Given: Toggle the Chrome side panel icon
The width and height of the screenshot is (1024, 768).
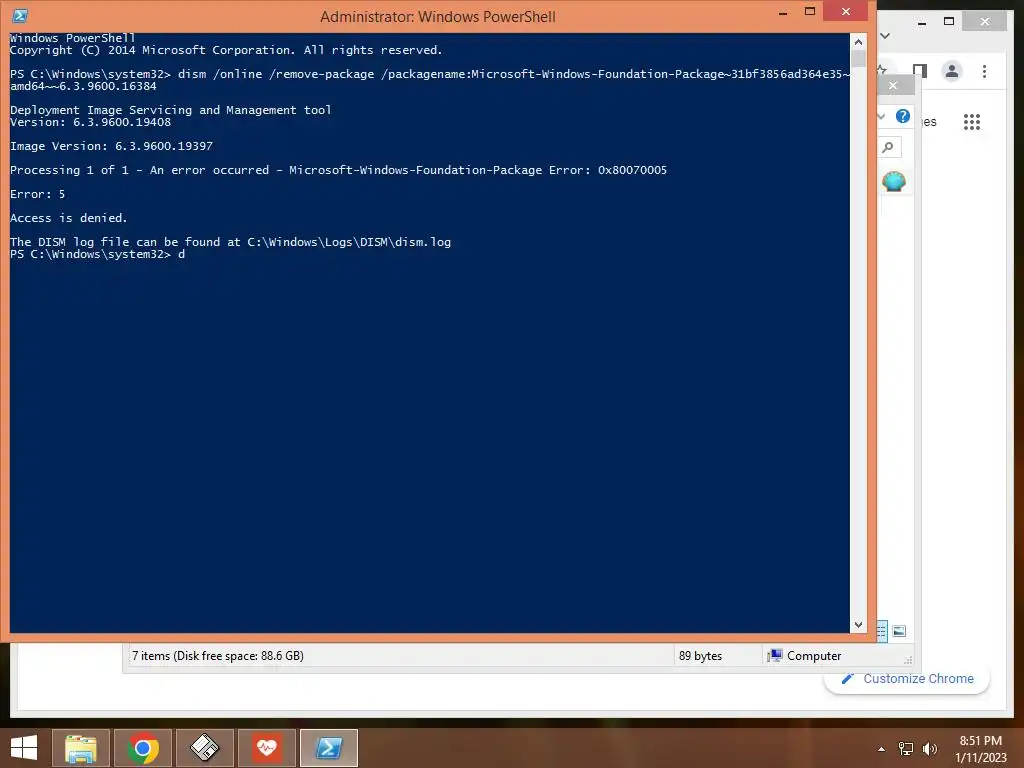Looking at the screenshot, I should click(920, 71).
